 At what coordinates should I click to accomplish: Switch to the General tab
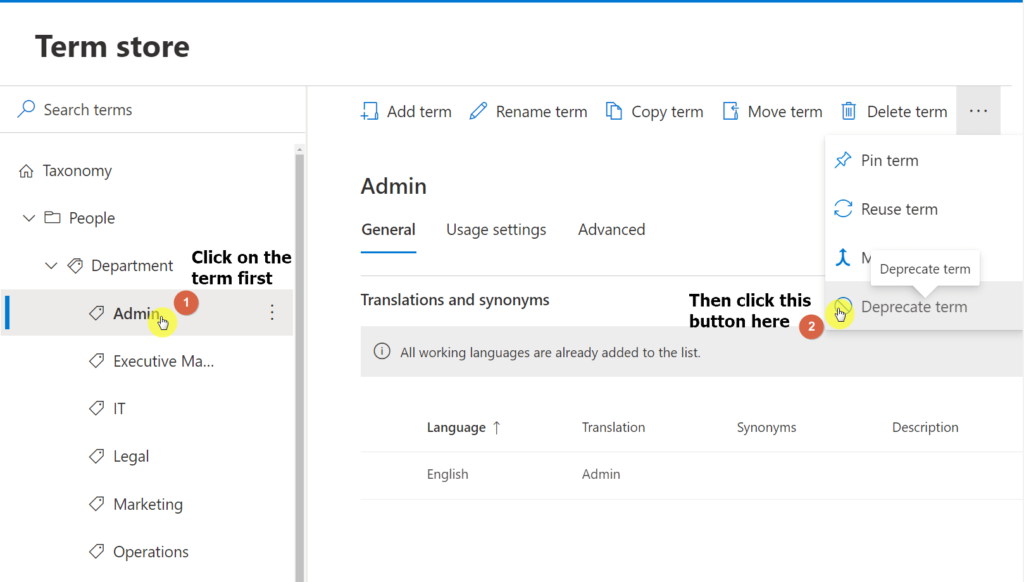pyautogui.click(x=389, y=230)
